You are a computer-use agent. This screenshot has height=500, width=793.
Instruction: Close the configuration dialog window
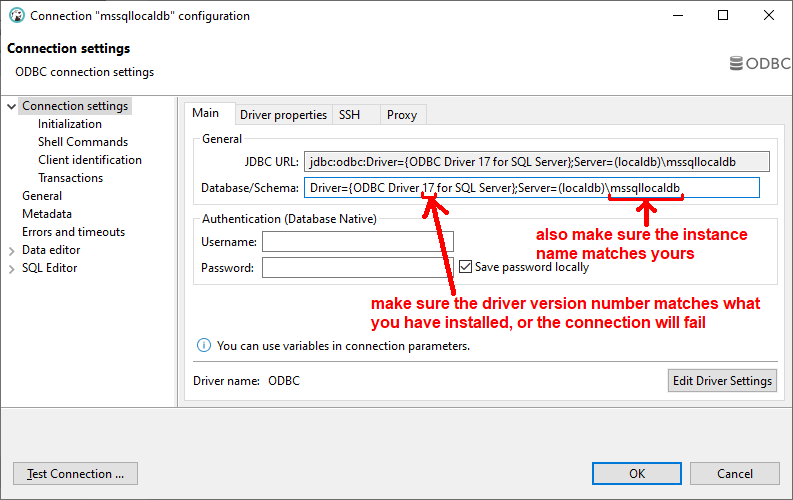[769, 16]
